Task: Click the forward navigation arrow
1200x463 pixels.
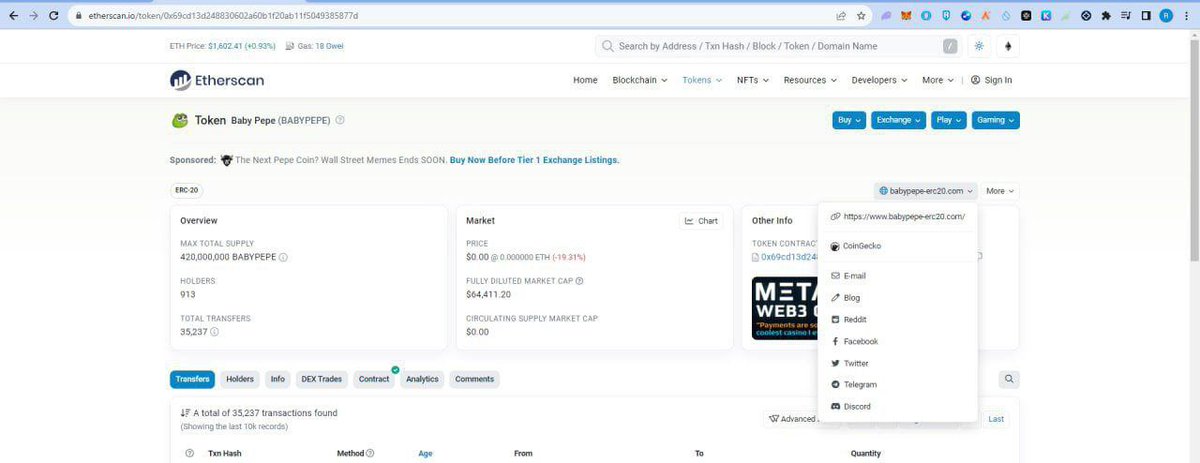Action: 33,16
